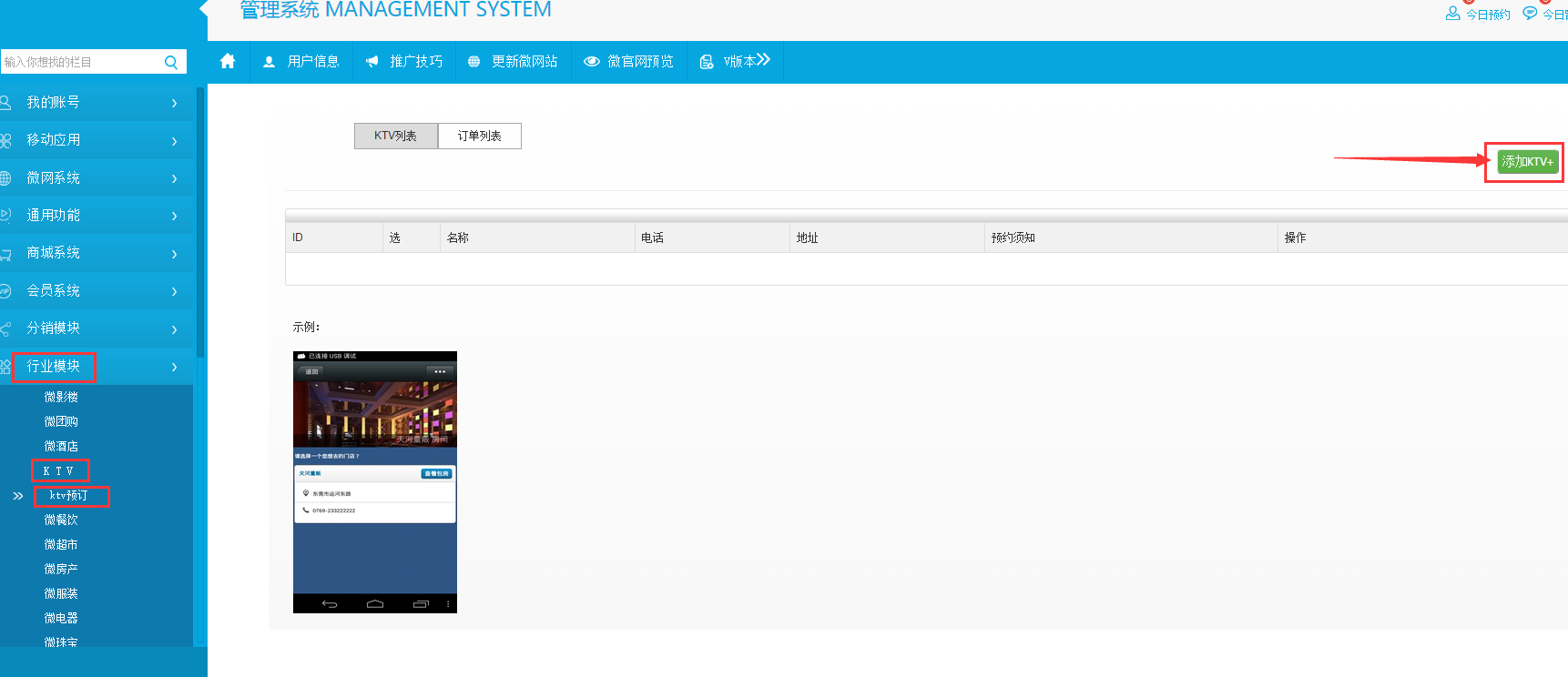Open 微官网预览 eye preview
This screenshot has height=677, width=1568.
(629, 61)
